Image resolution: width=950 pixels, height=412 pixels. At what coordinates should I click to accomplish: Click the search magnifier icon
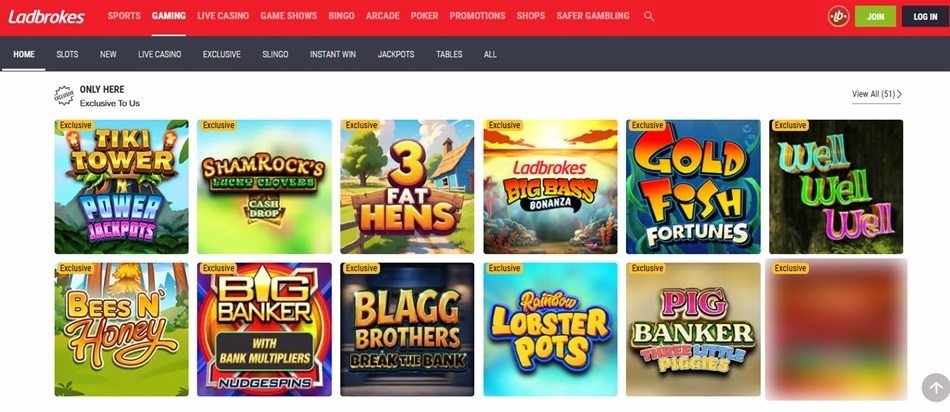pos(649,16)
